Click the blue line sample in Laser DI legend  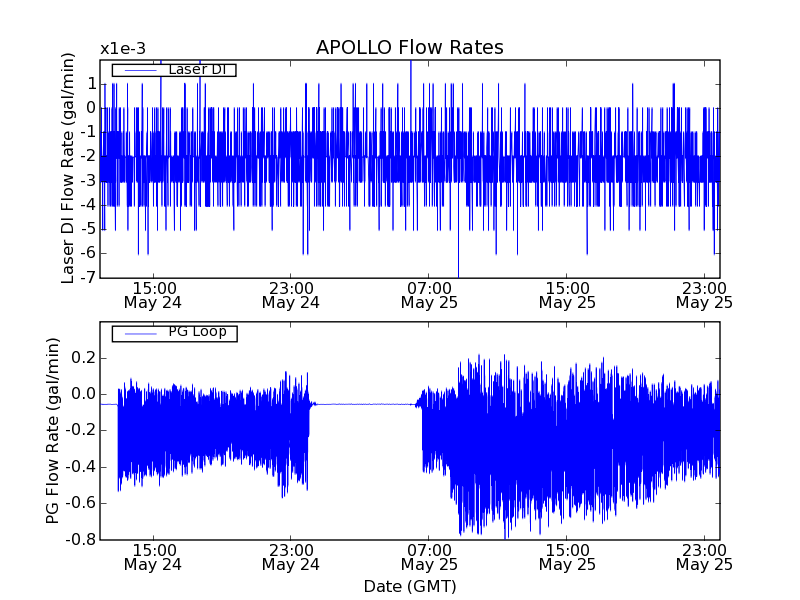[138, 70]
